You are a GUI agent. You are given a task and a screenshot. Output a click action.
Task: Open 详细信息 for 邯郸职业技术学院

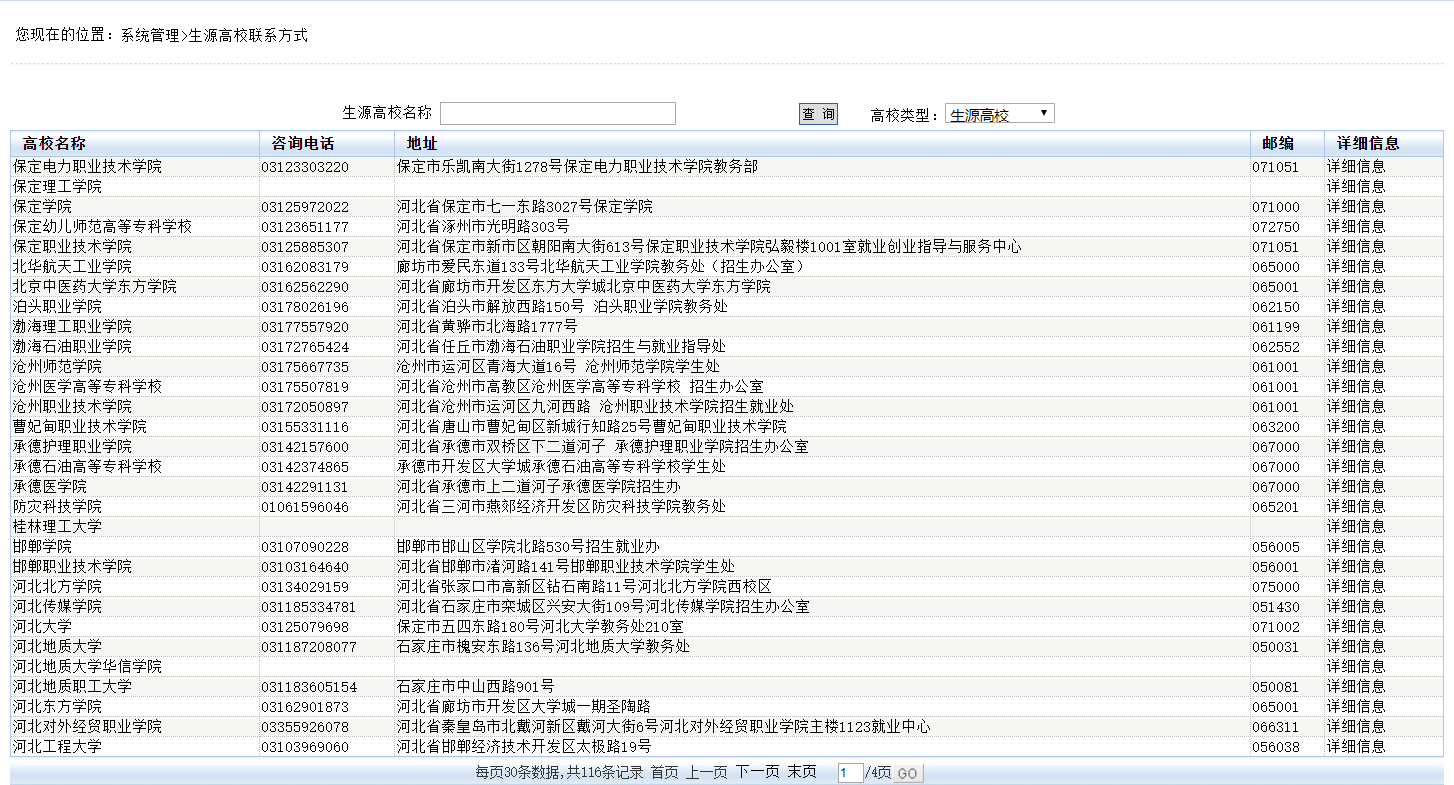(1356, 567)
